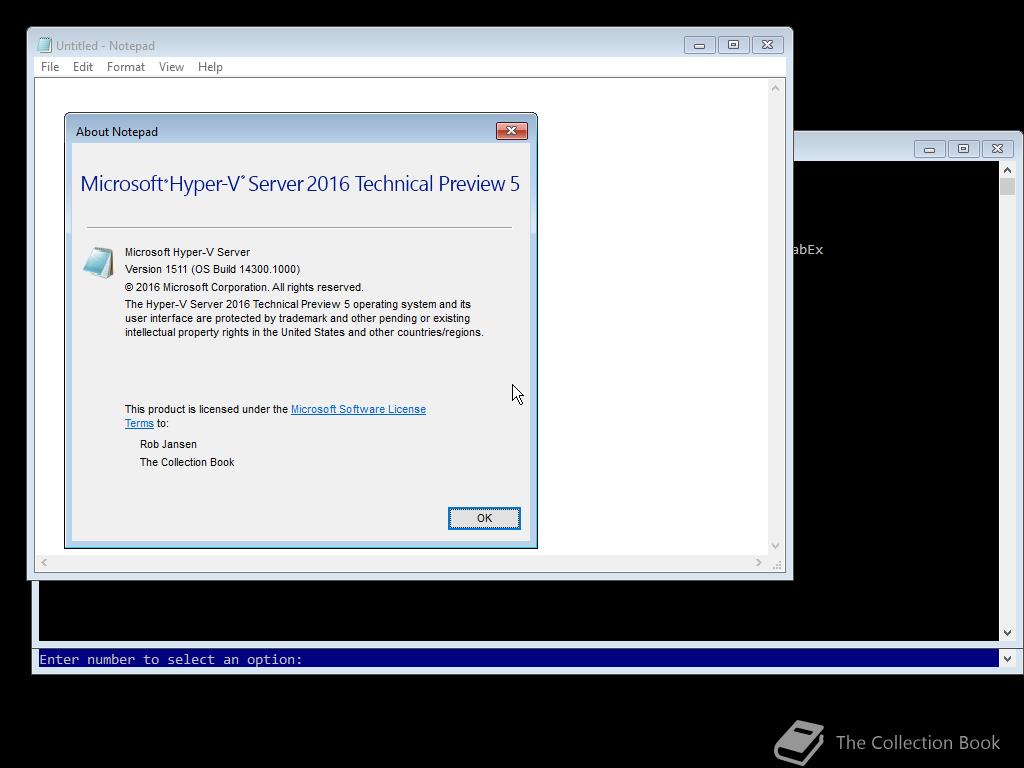The image size is (1024, 768).
Task: Click the 'Rob Jansen' licensee name
Action: 168,444
